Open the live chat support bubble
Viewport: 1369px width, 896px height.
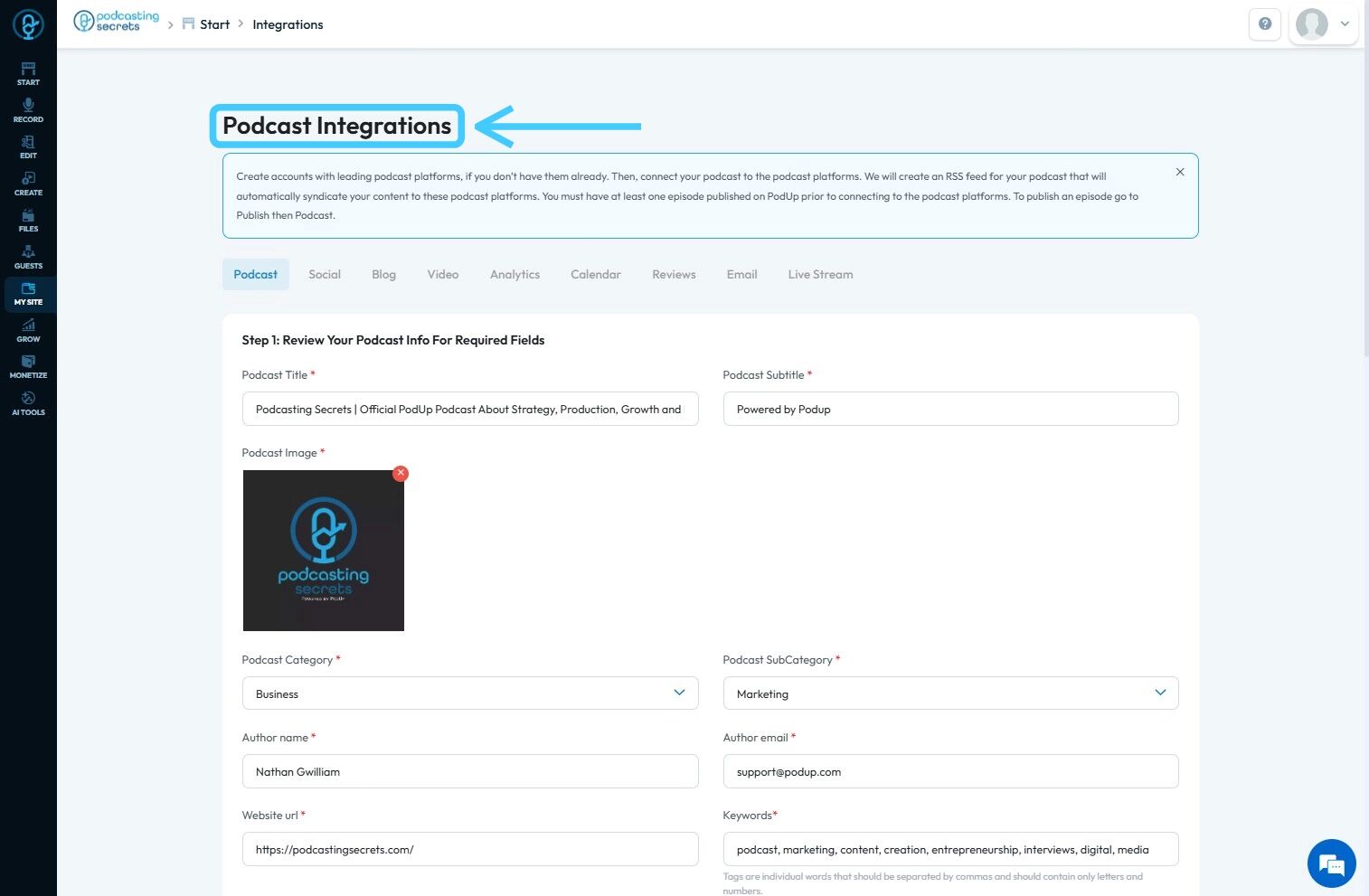click(x=1332, y=863)
